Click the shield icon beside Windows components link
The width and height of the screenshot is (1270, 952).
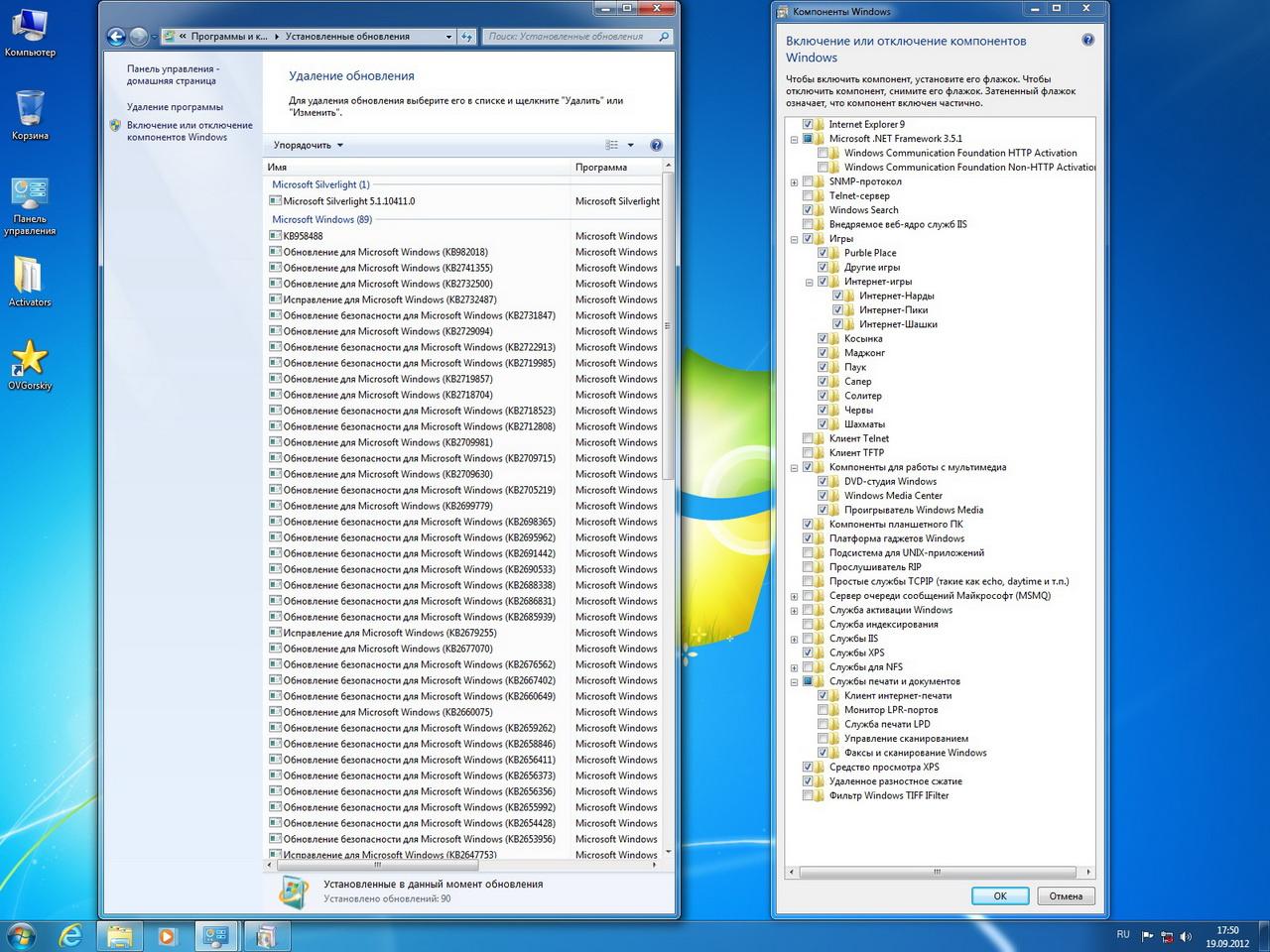coord(116,126)
